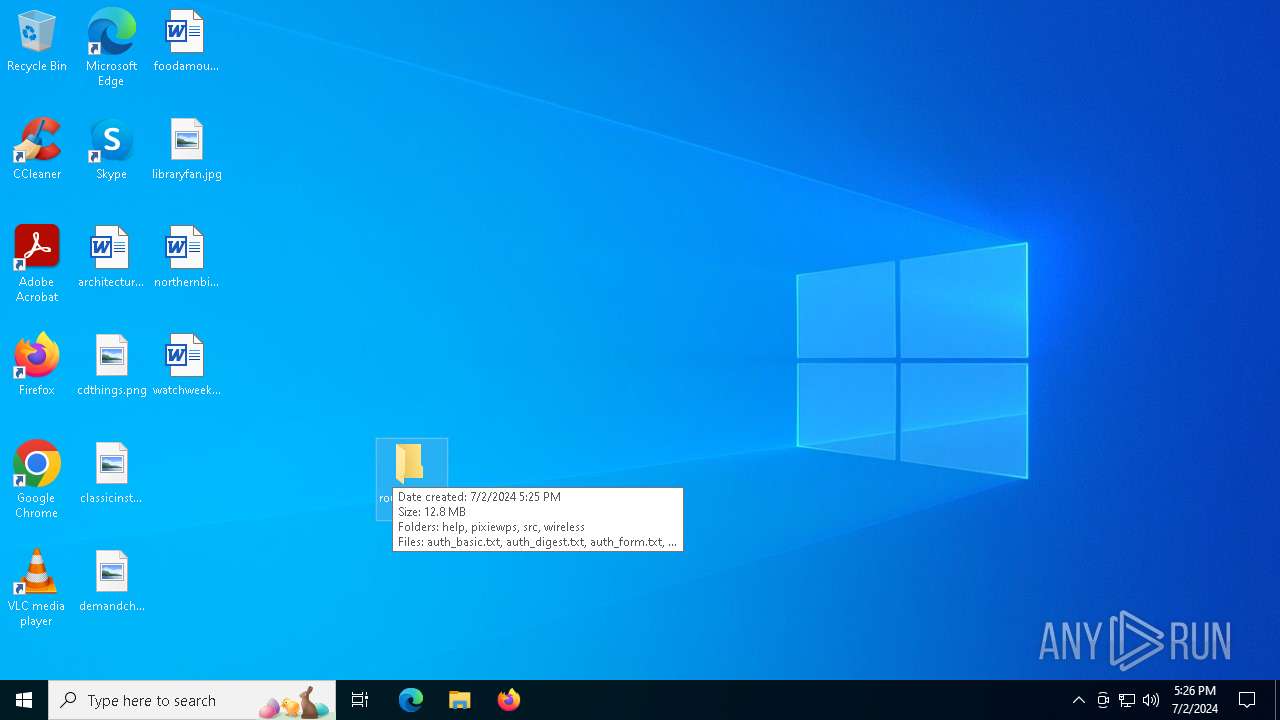The image size is (1280, 720).
Task: Open the volume speaker tray icon
Action: click(1151, 700)
